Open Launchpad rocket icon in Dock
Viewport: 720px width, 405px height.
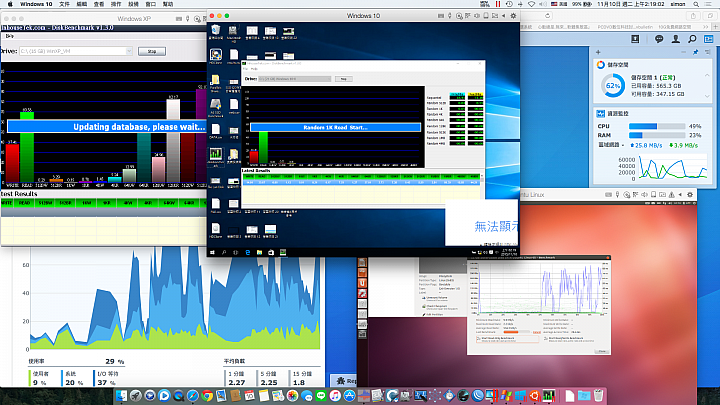(135, 395)
